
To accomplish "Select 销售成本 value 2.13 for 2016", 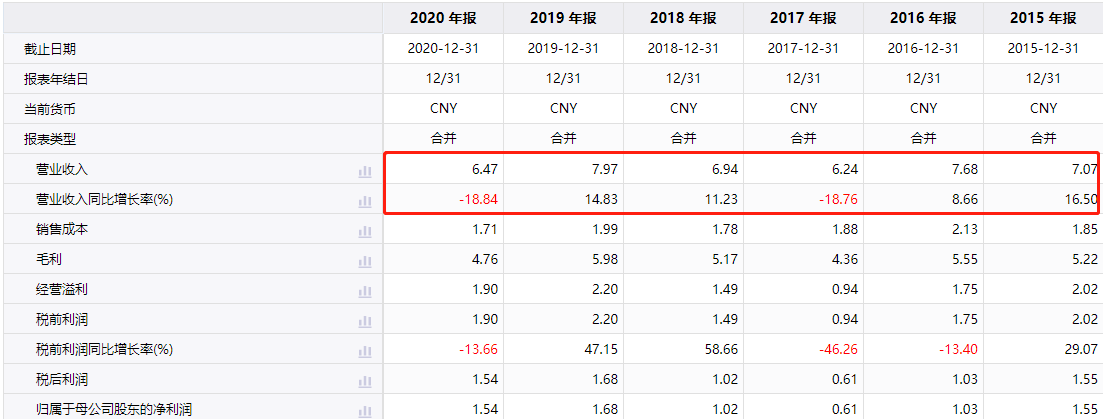I will click(964, 230).
